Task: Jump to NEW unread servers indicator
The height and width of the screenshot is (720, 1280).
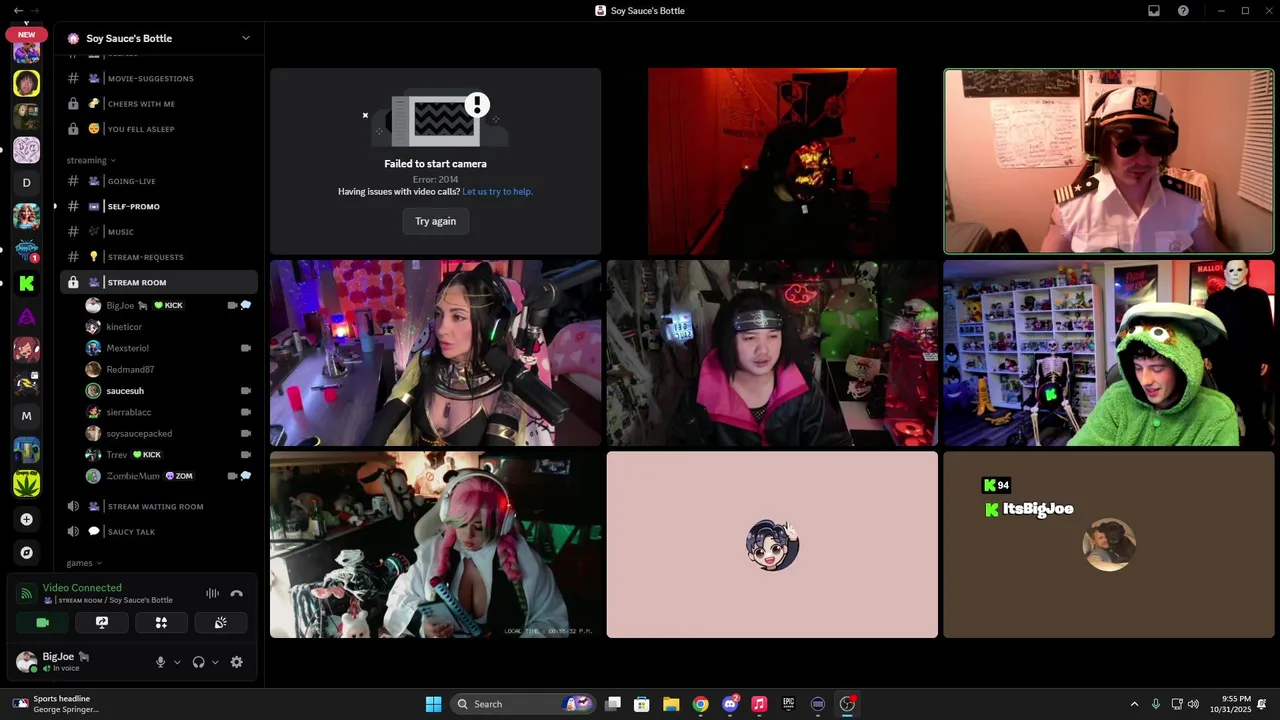Action: point(27,35)
